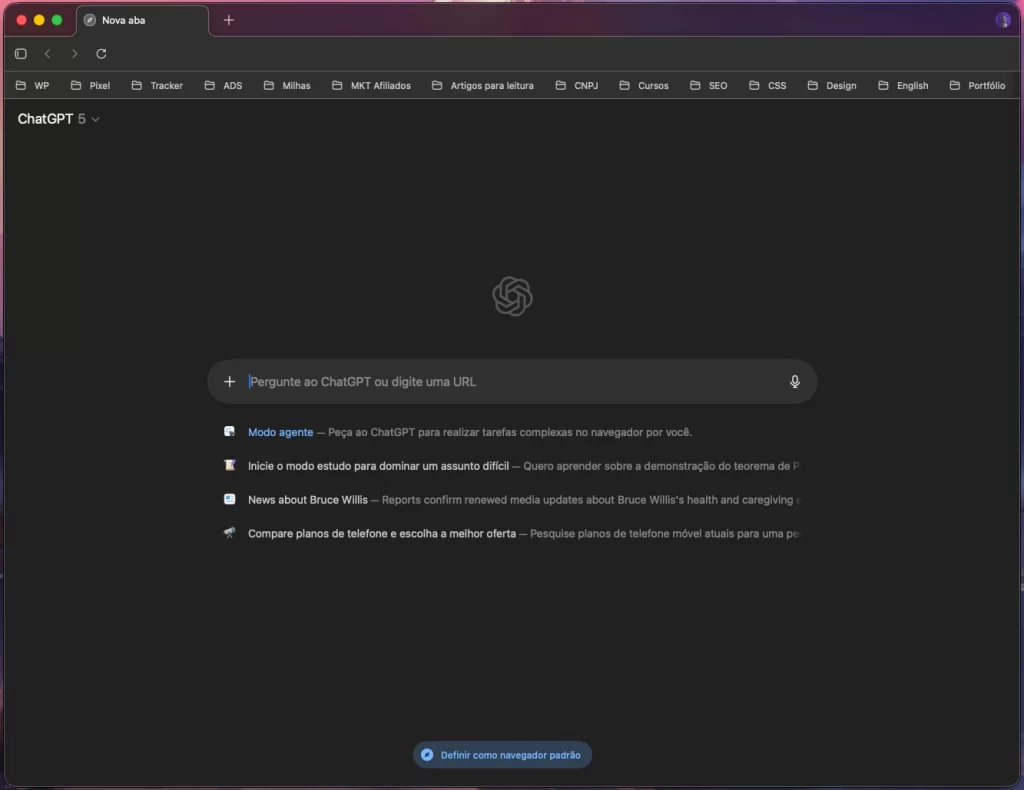The height and width of the screenshot is (790, 1024).
Task: Select the Modo agente suggestion
Action: click(x=281, y=433)
